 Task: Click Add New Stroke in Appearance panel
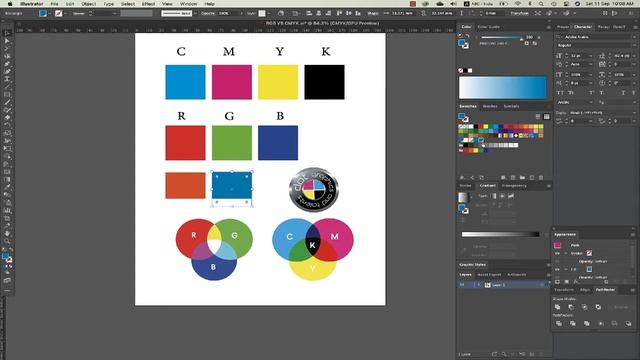click(x=558, y=282)
